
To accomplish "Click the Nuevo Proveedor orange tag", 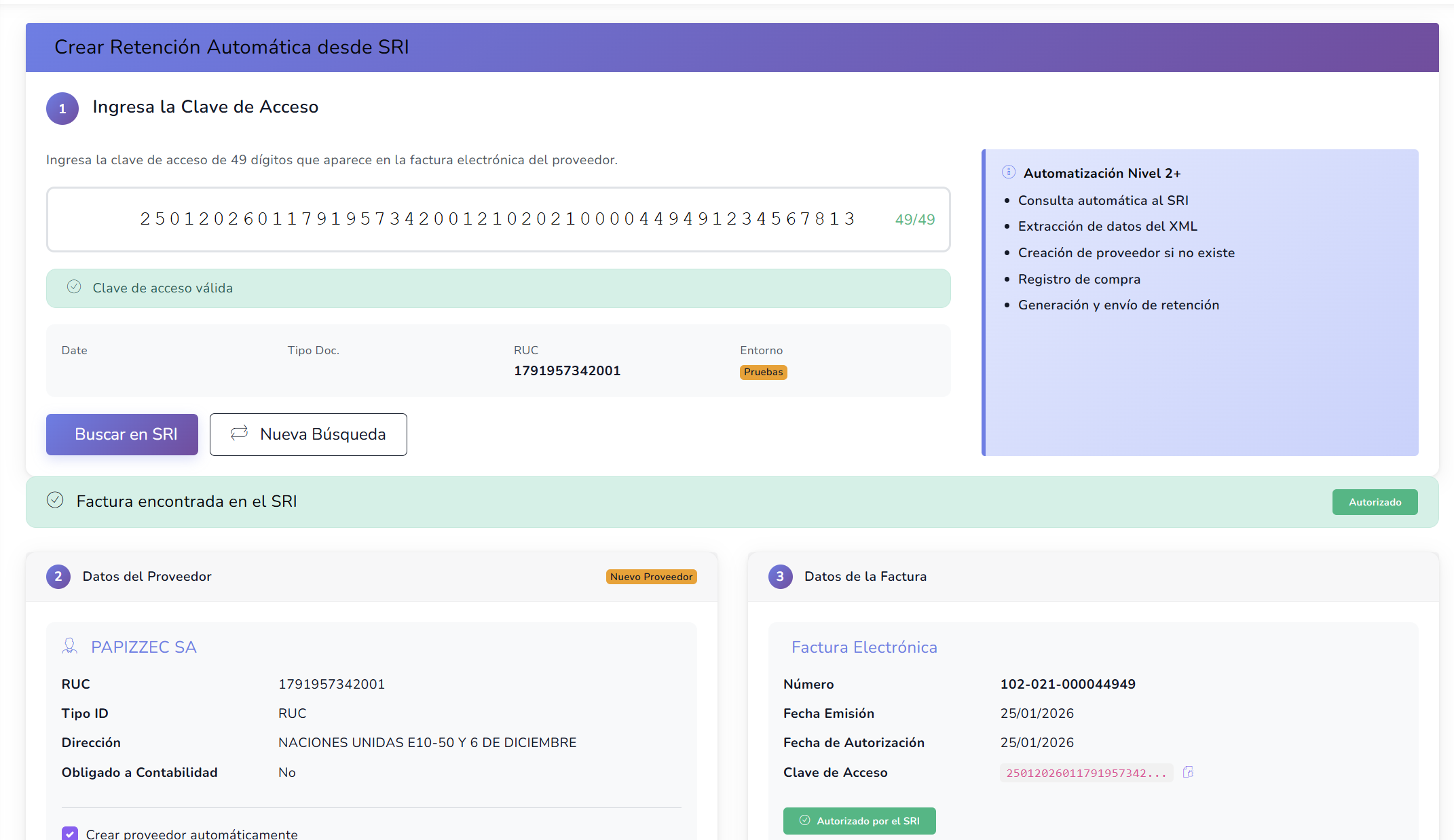I will coord(651,577).
